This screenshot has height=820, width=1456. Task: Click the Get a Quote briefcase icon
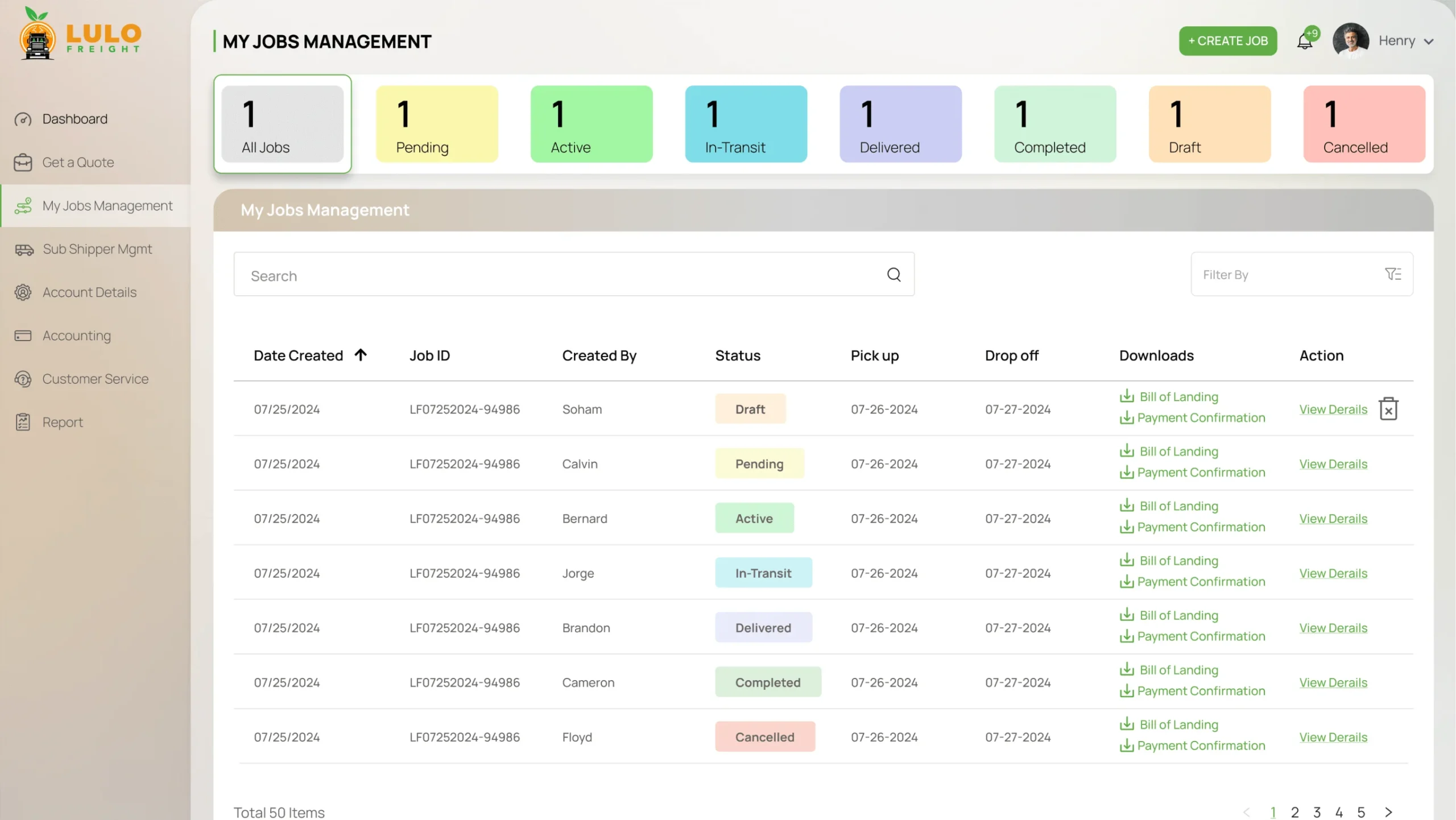[23, 163]
